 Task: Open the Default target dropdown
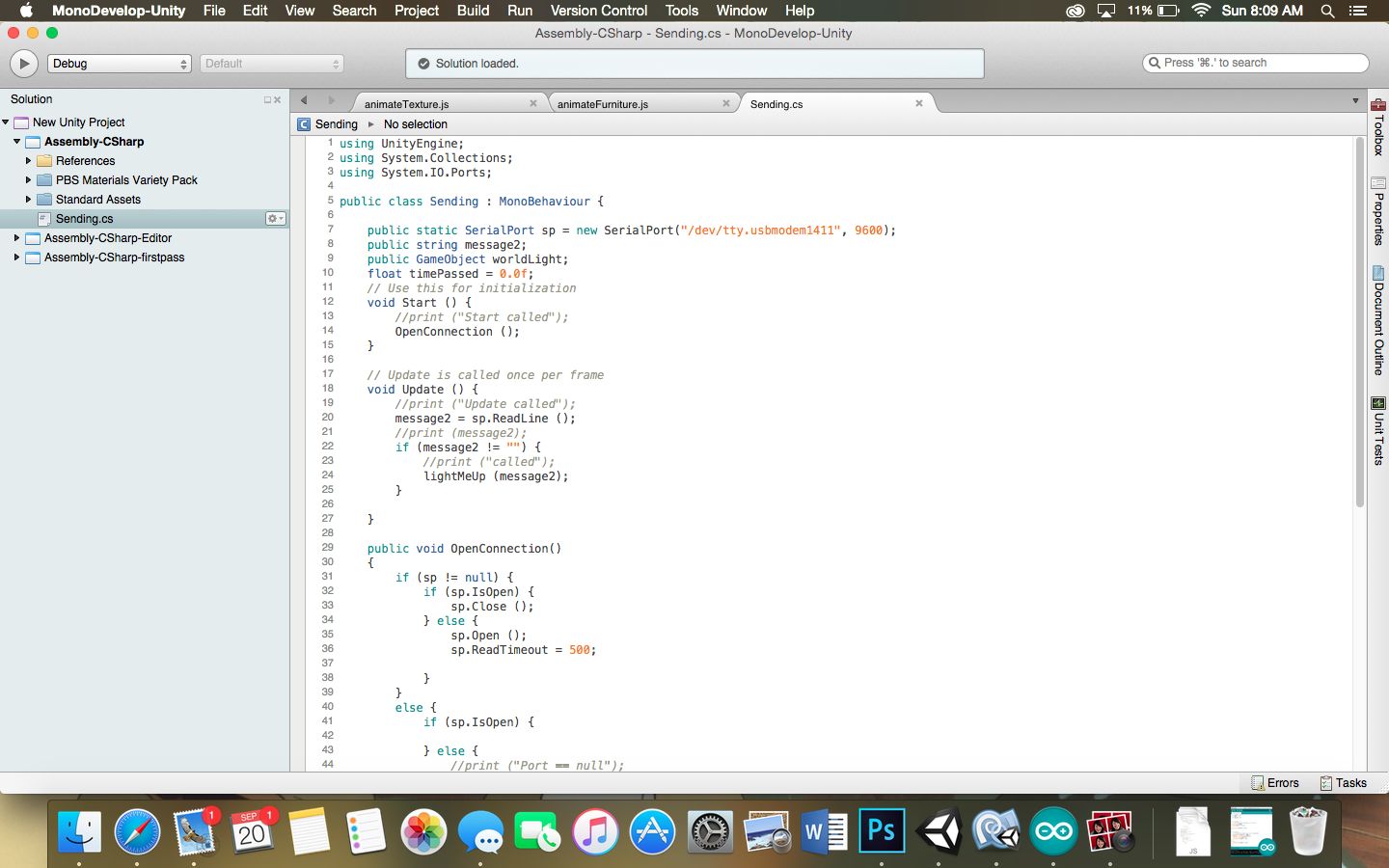271,64
